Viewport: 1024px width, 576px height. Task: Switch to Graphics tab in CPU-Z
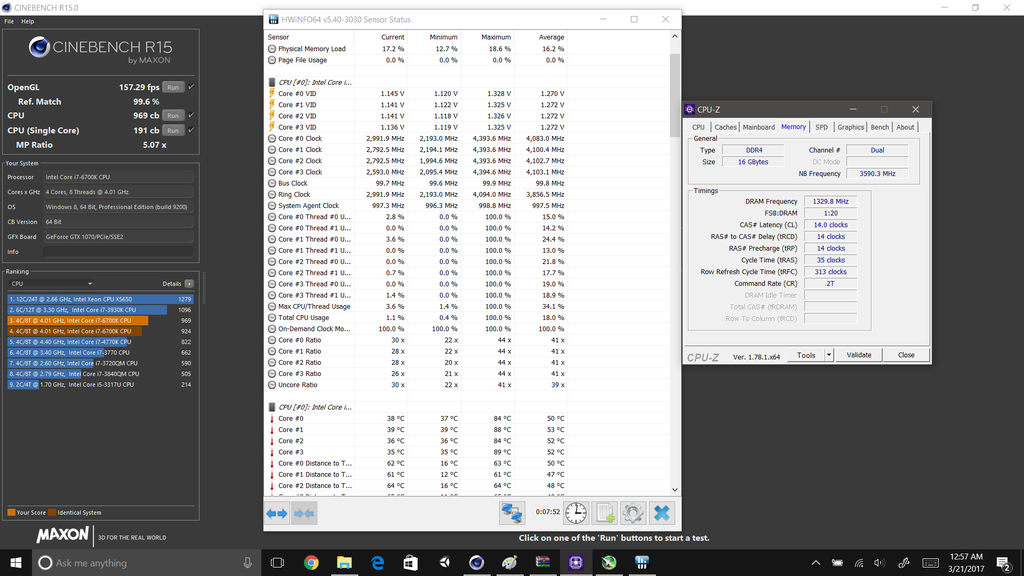[850, 127]
